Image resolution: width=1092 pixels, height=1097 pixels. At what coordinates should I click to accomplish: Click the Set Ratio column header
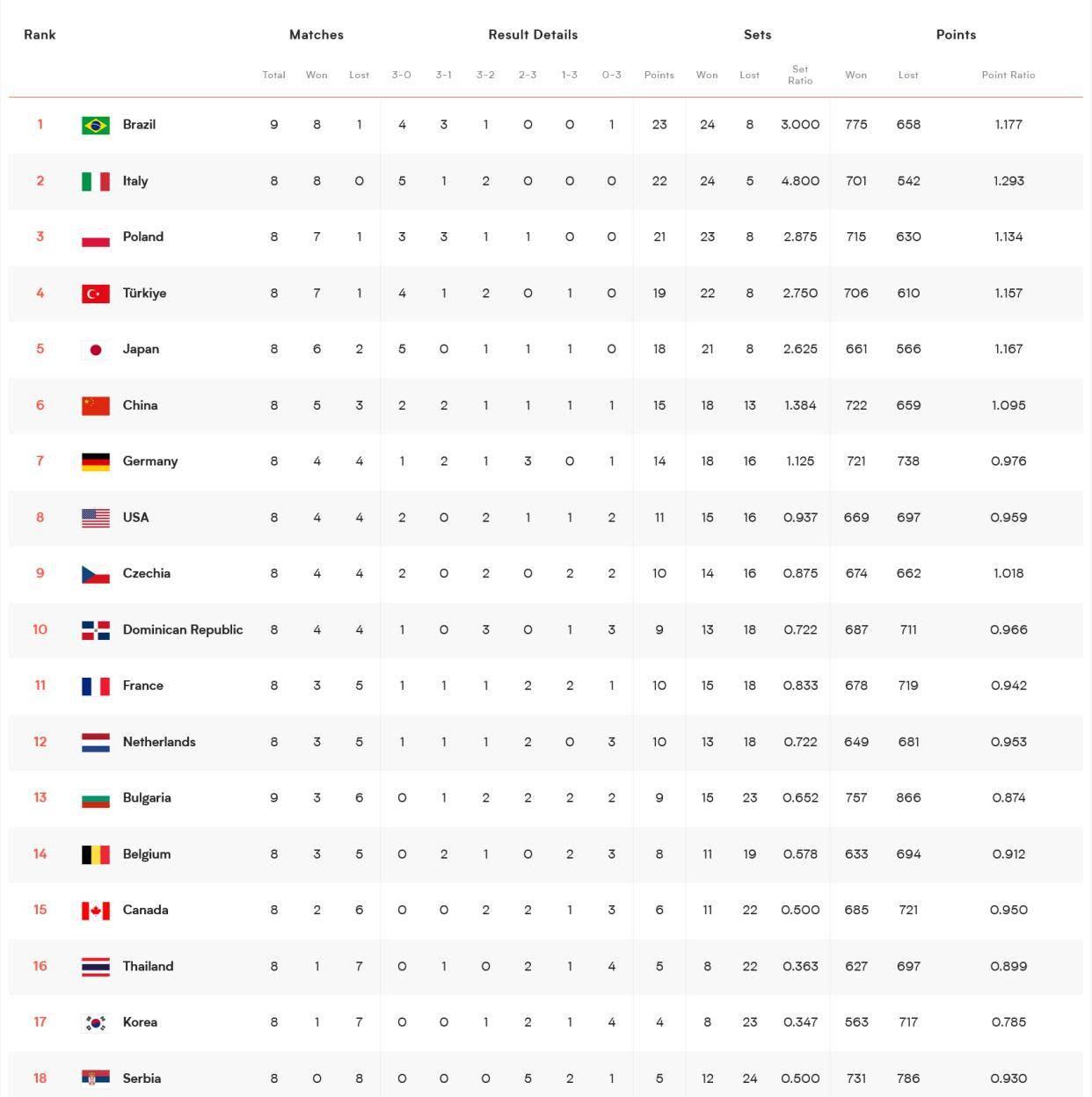(800, 75)
